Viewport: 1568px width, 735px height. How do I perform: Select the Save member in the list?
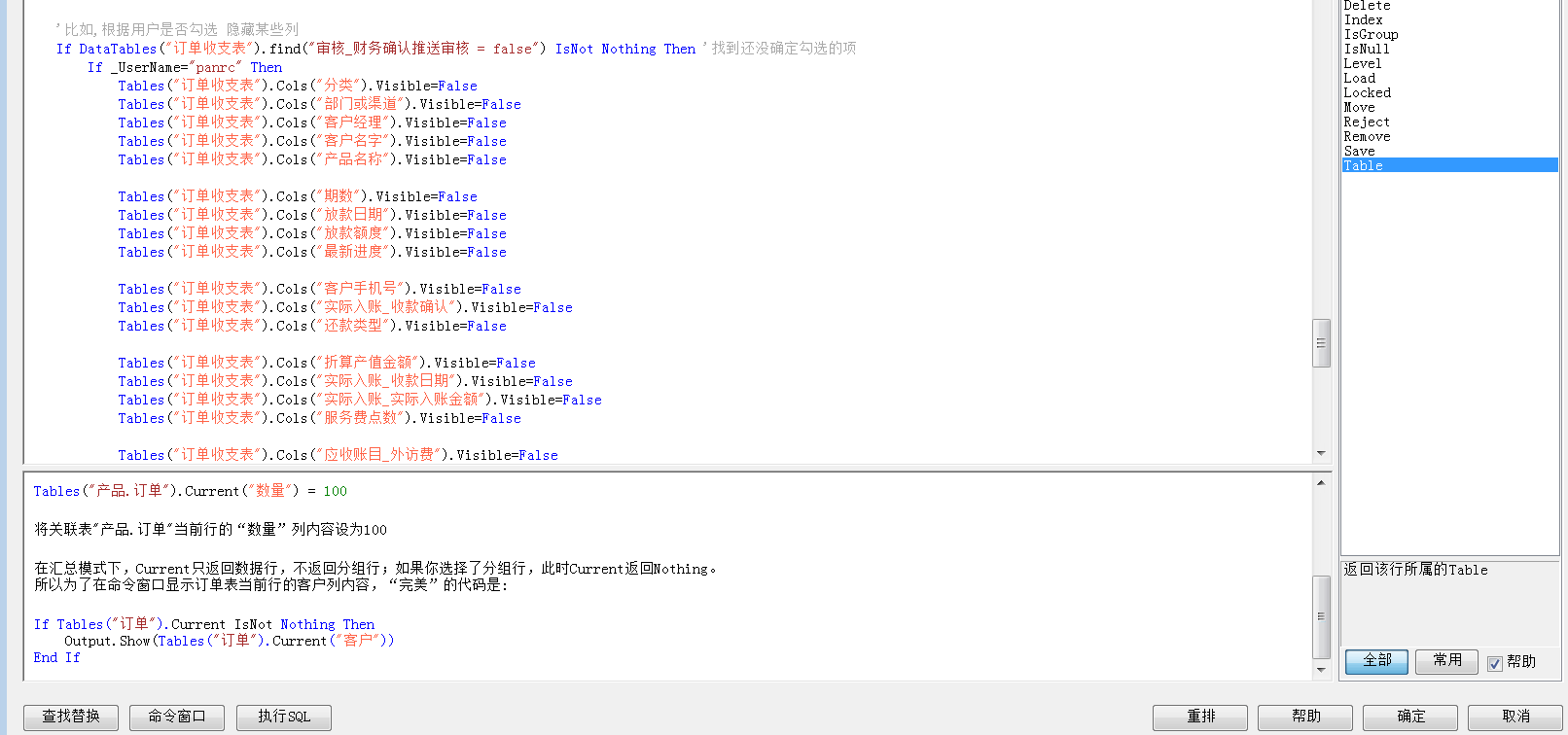click(1359, 151)
